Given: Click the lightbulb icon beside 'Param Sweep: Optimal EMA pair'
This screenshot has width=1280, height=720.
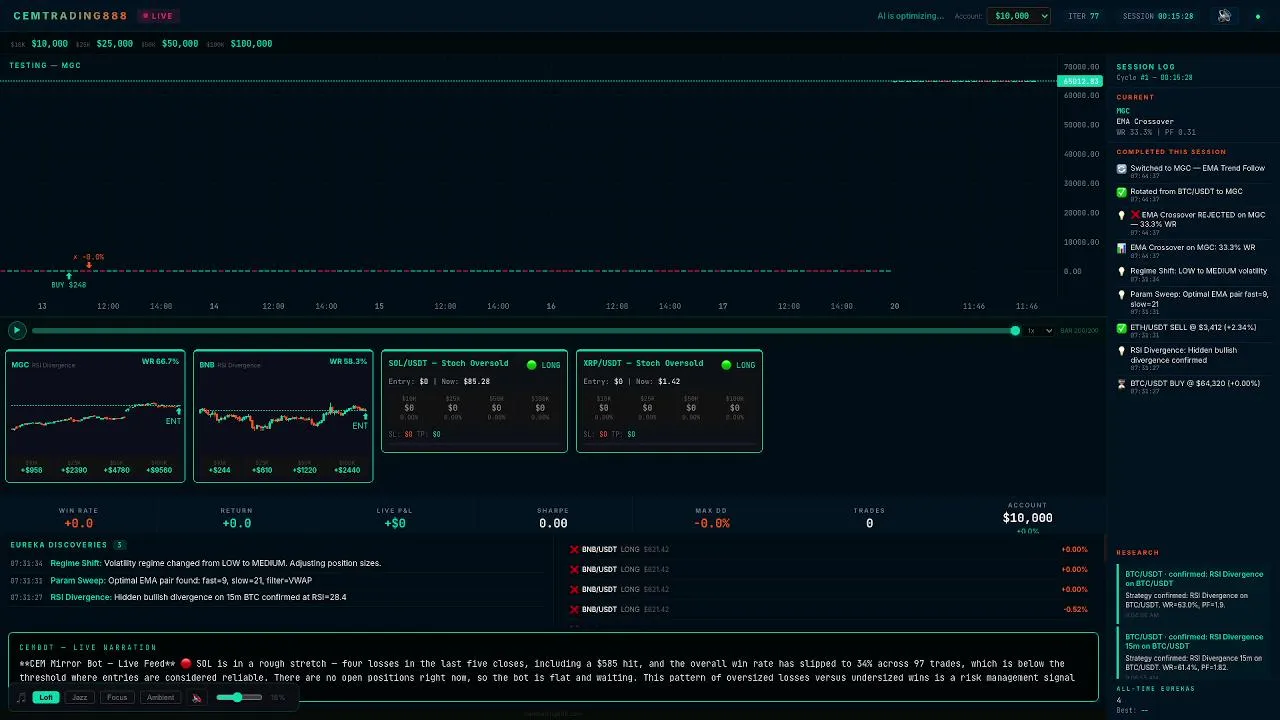Looking at the screenshot, I should coord(1122,295).
